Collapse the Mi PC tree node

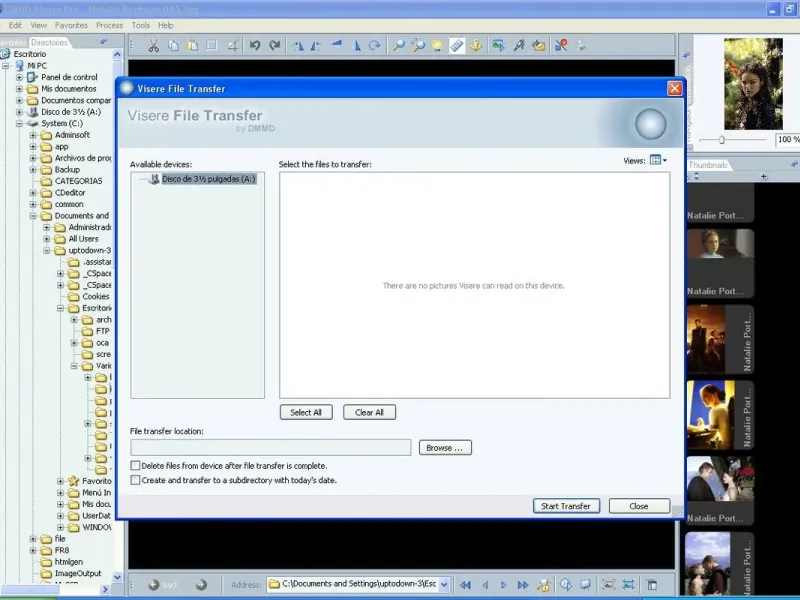[6, 66]
